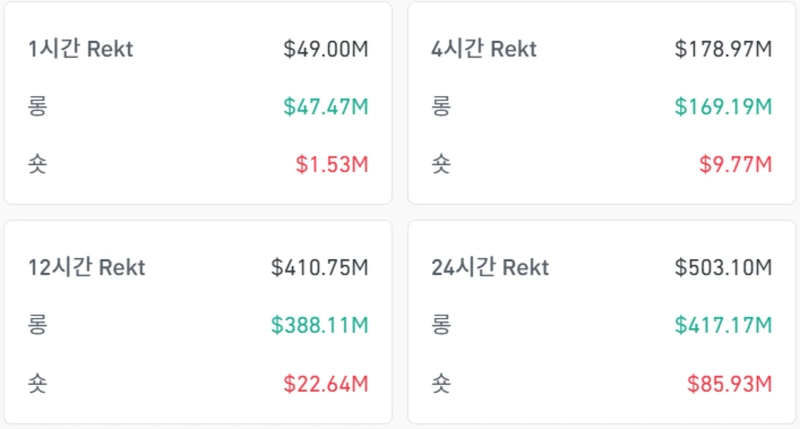Click the red $1.53M short value
The image size is (800, 429).
(x=332, y=164)
